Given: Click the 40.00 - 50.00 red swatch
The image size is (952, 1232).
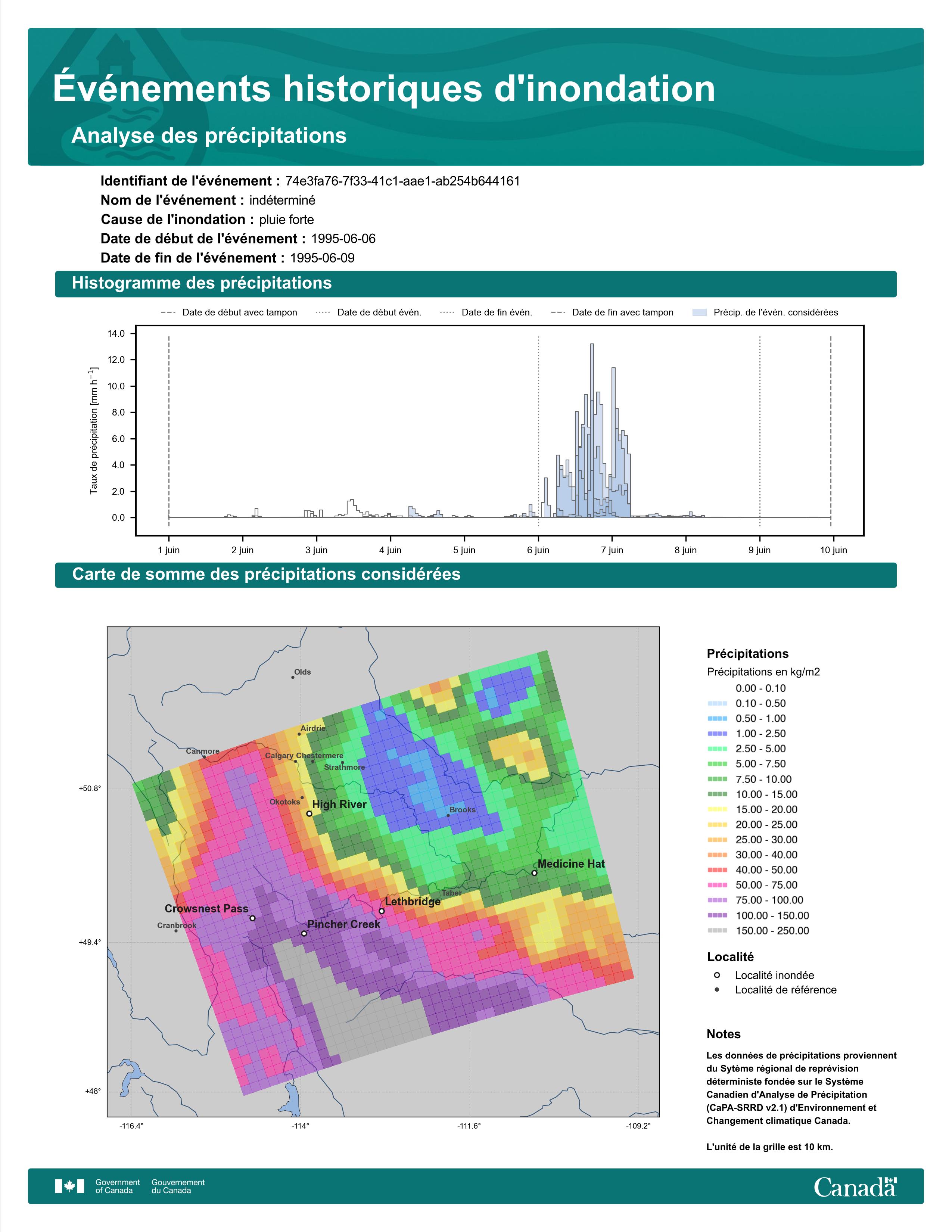Looking at the screenshot, I should (717, 870).
